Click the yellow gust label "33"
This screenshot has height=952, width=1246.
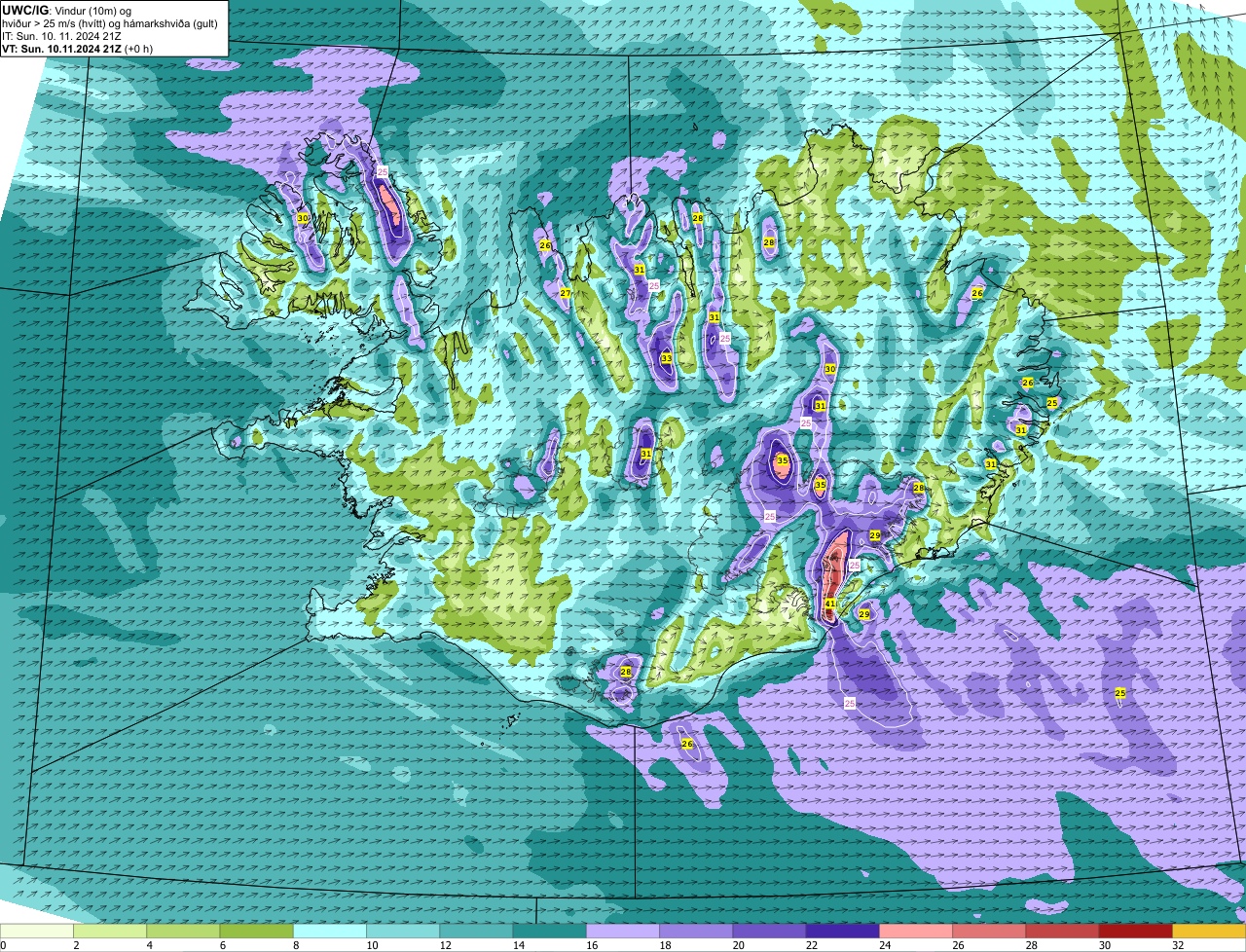coord(666,358)
